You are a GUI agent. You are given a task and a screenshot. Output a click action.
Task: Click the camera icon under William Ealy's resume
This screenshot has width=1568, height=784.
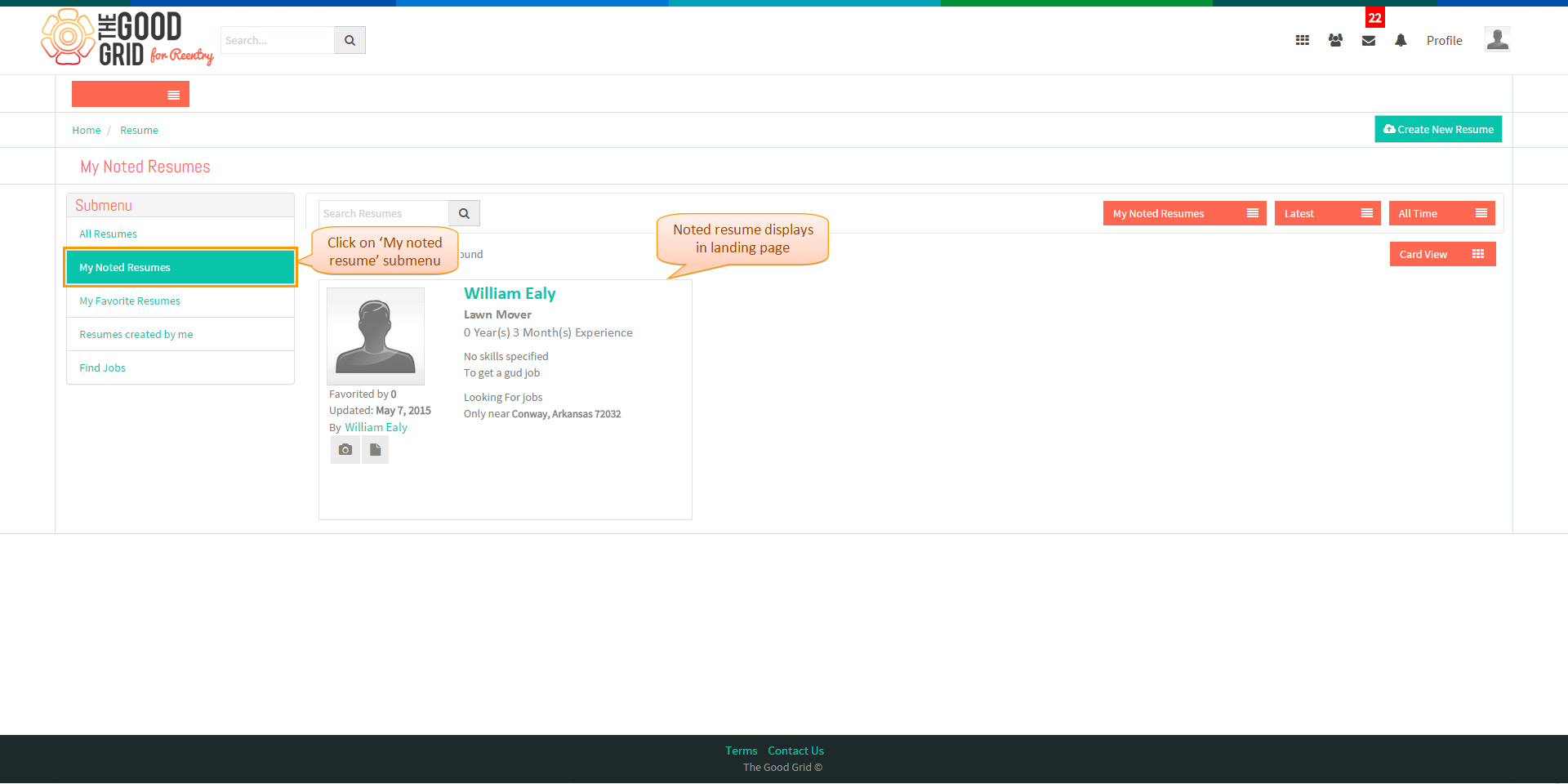pos(345,450)
